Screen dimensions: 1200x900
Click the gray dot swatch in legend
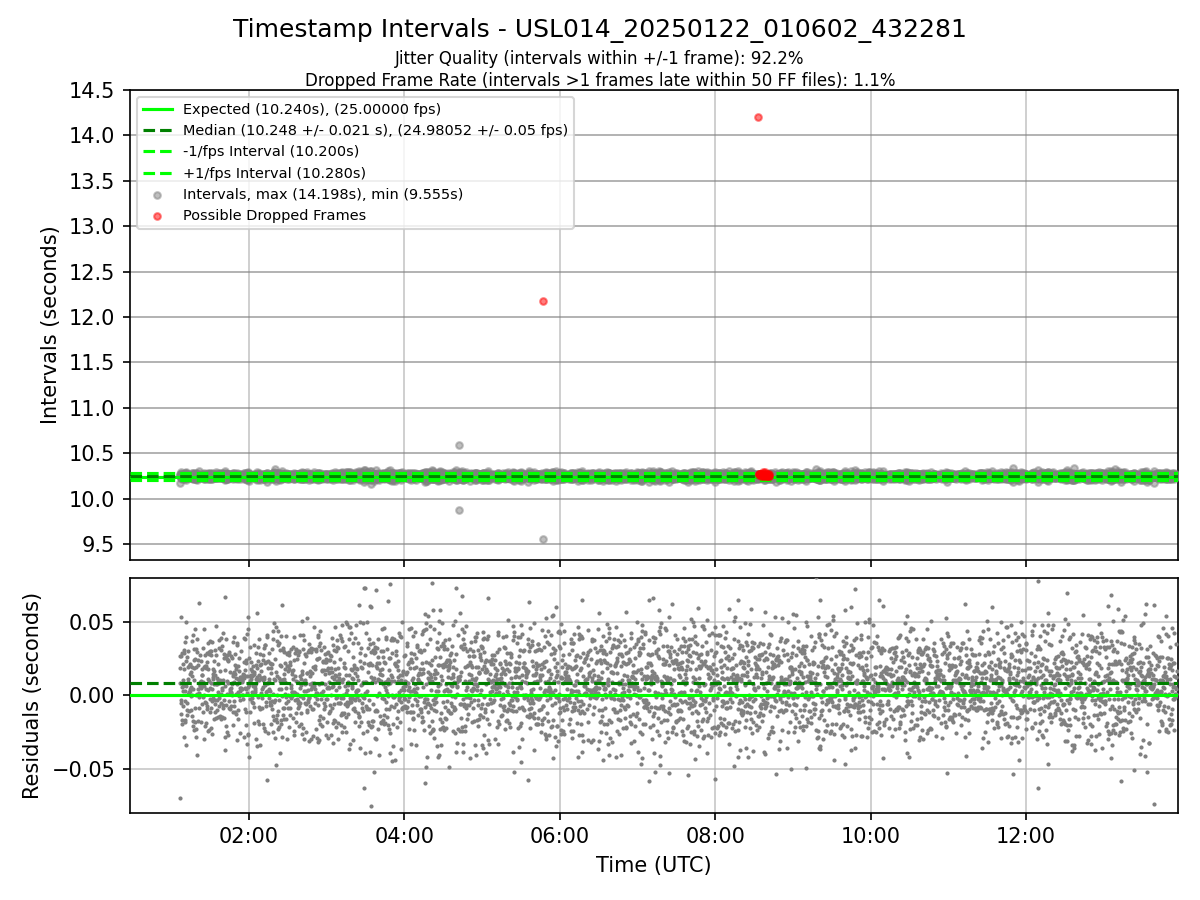[x=157, y=195]
